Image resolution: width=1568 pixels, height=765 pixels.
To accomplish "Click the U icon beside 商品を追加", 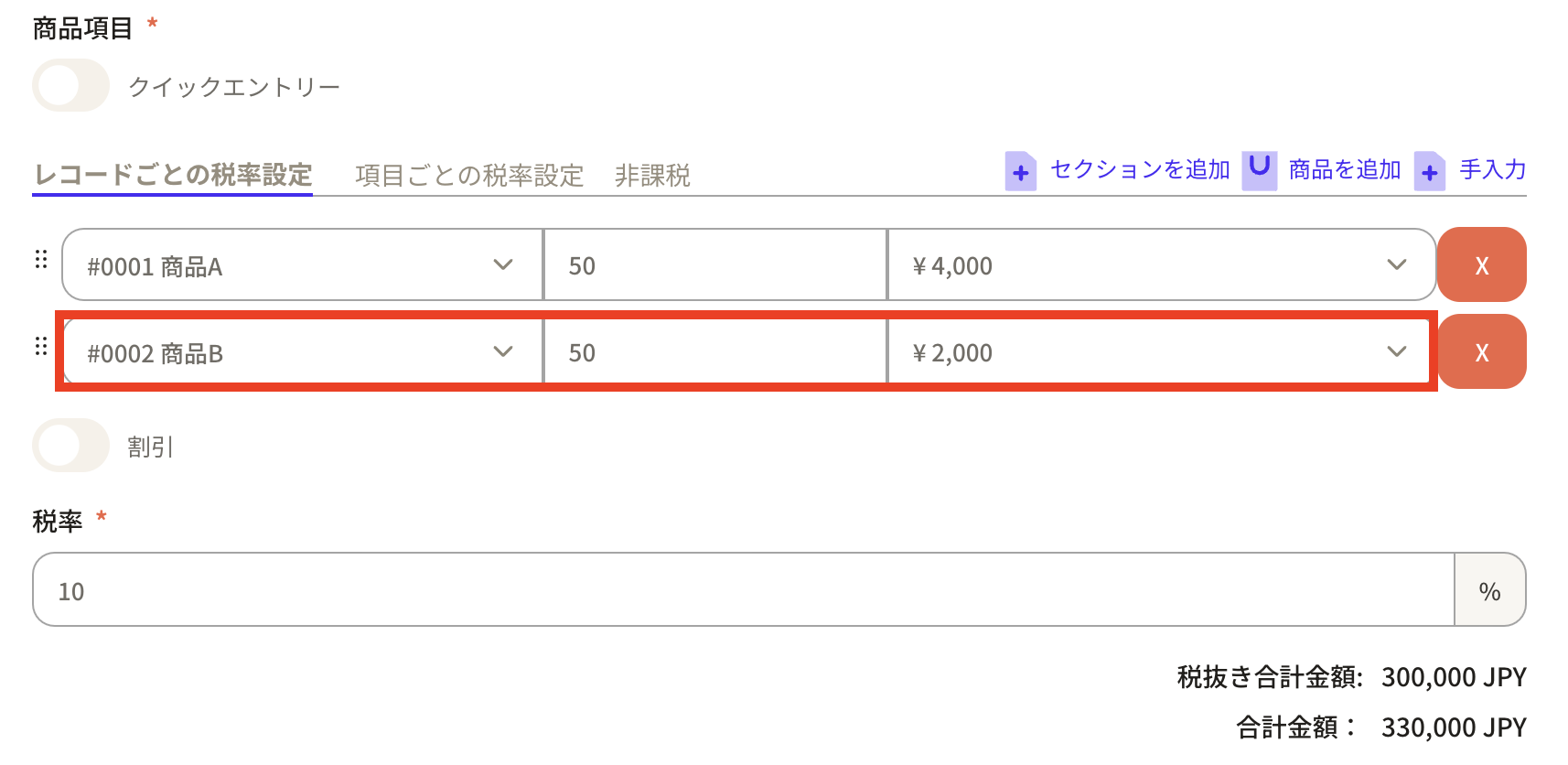I will pyautogui.click(x=1259, y=170).
